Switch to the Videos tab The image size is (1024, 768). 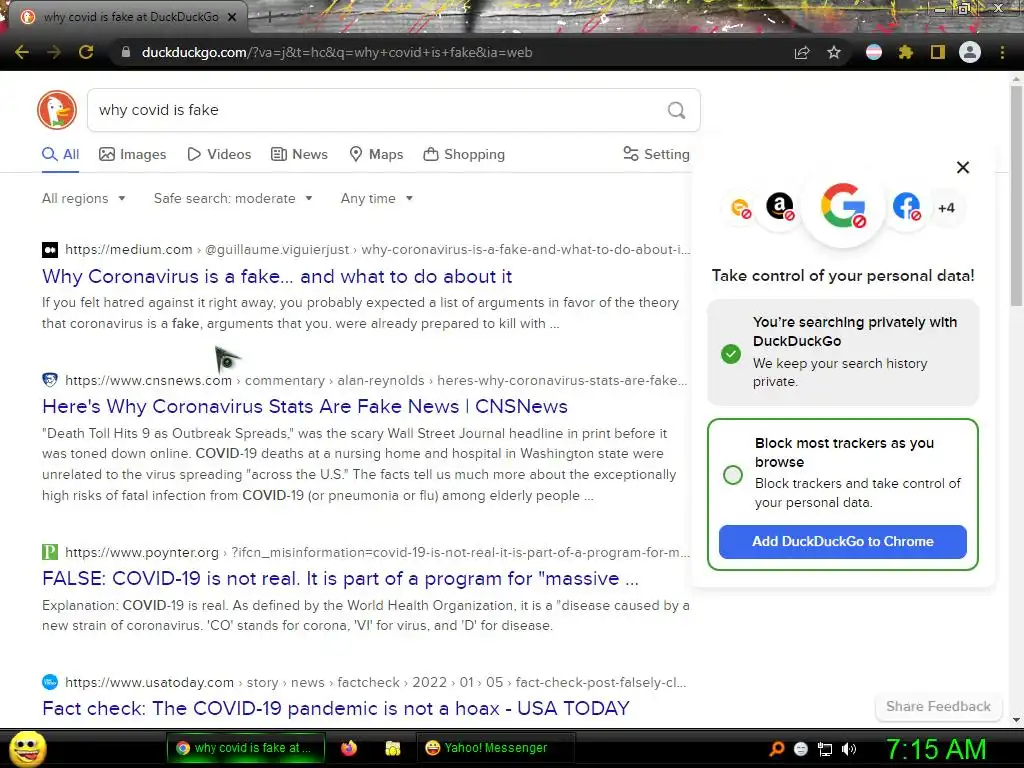point(219,154)
